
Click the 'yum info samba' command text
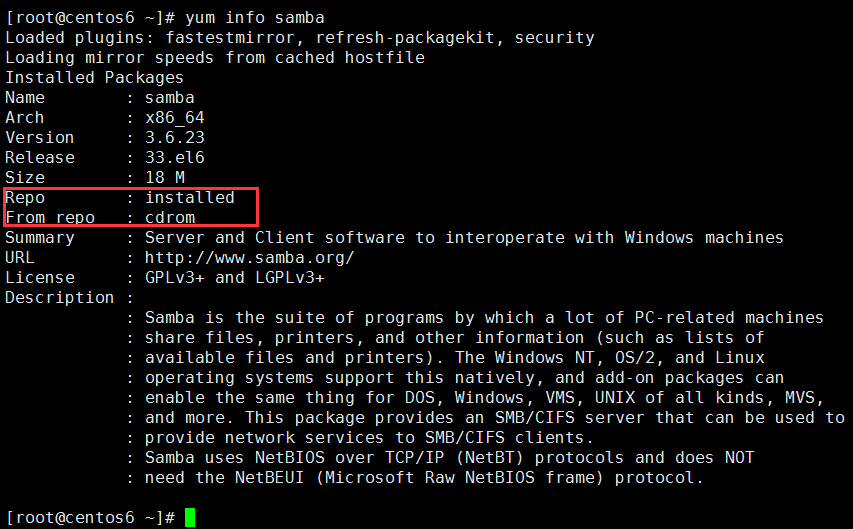point(255,17)
